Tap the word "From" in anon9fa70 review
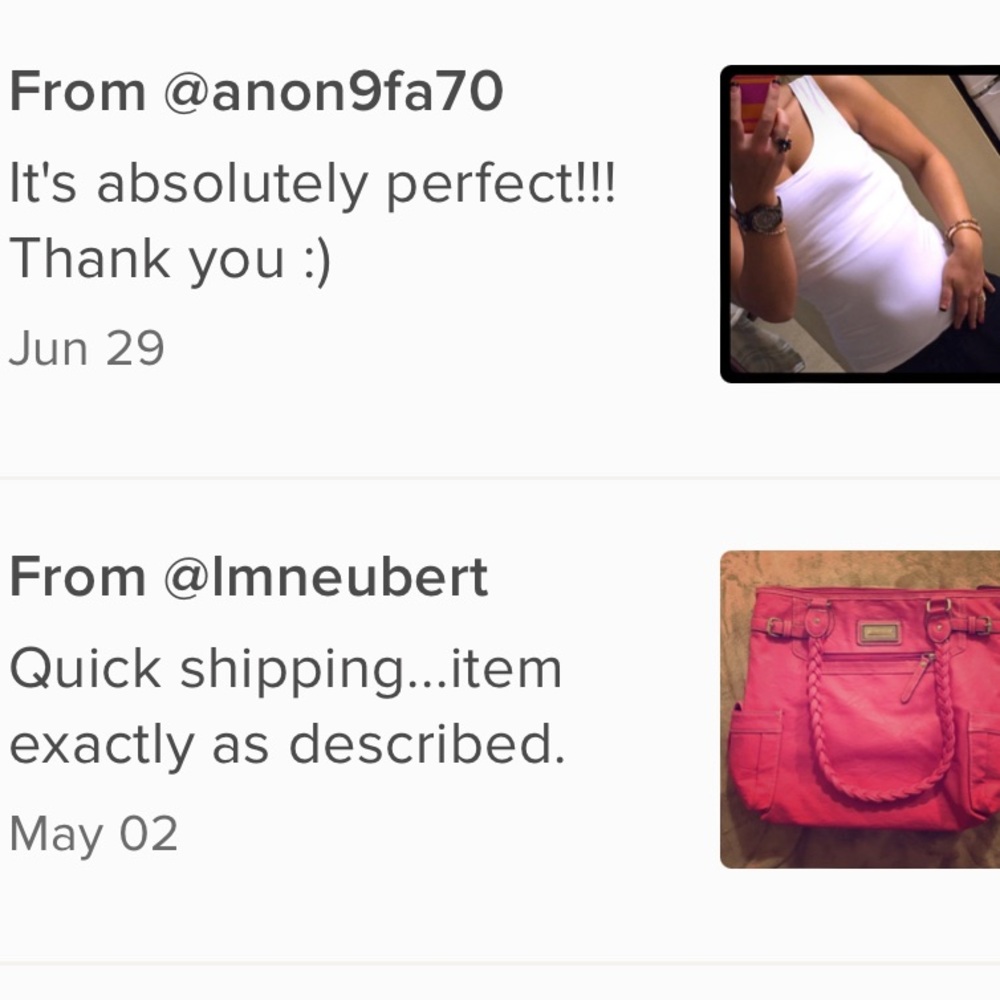1000x1000 pixels. tap(77, 92)
